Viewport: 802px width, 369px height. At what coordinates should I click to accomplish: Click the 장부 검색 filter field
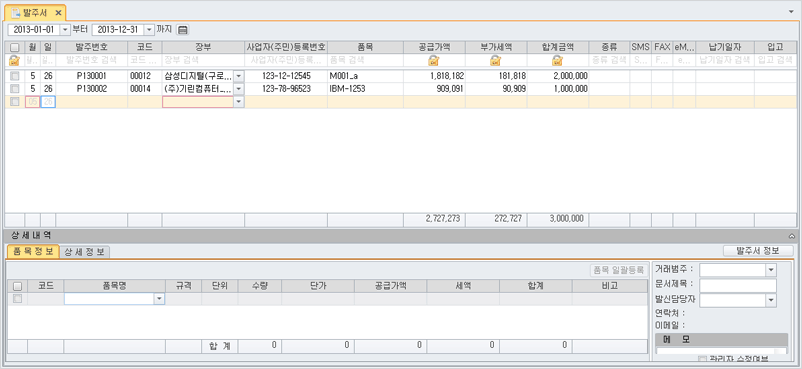point(203,60)
